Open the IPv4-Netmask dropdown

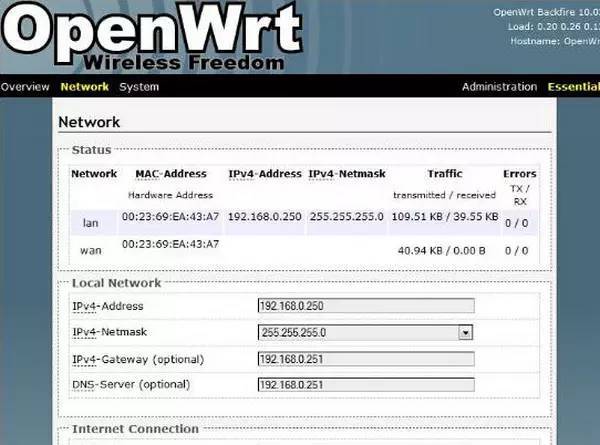pyautogui.click(x=365, y=333)
